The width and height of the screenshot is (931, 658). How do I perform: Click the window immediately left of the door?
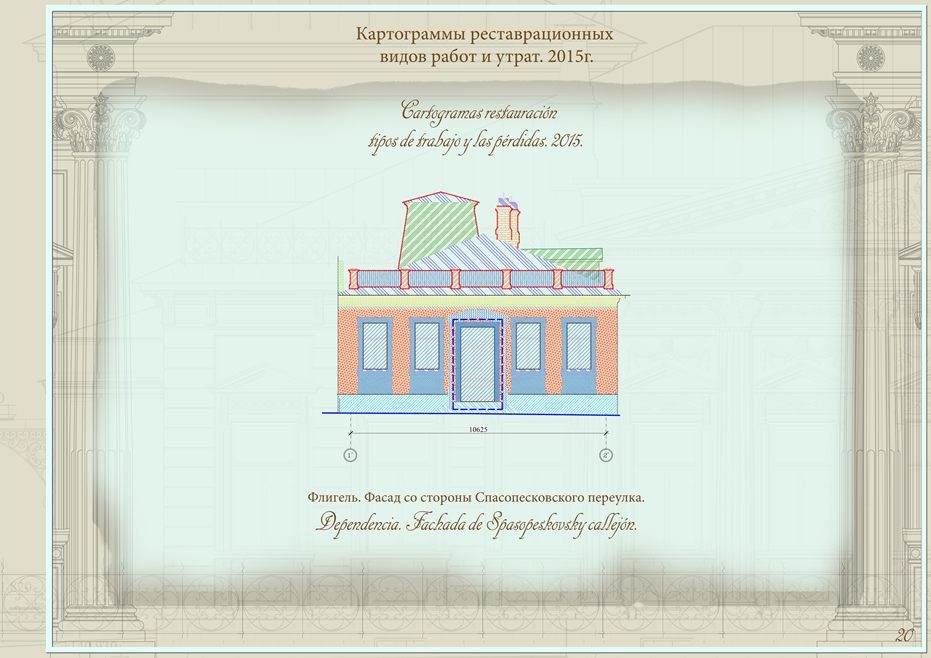(x=427, y=346)
